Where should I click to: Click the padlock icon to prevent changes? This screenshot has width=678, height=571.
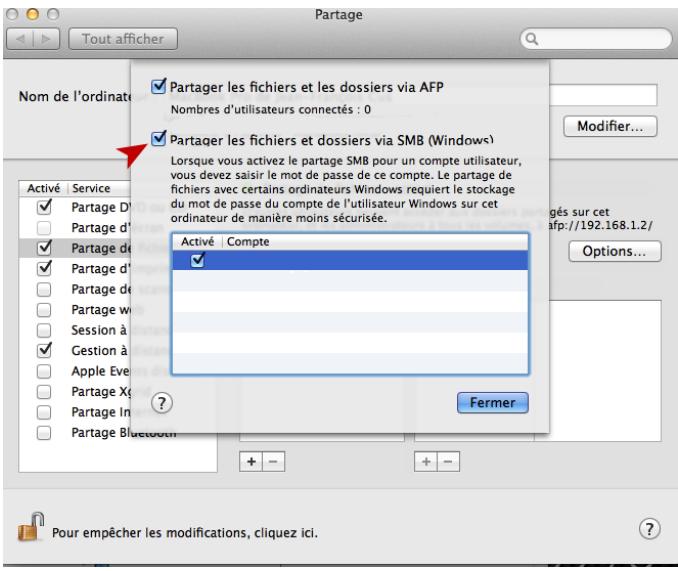[31, 526]
